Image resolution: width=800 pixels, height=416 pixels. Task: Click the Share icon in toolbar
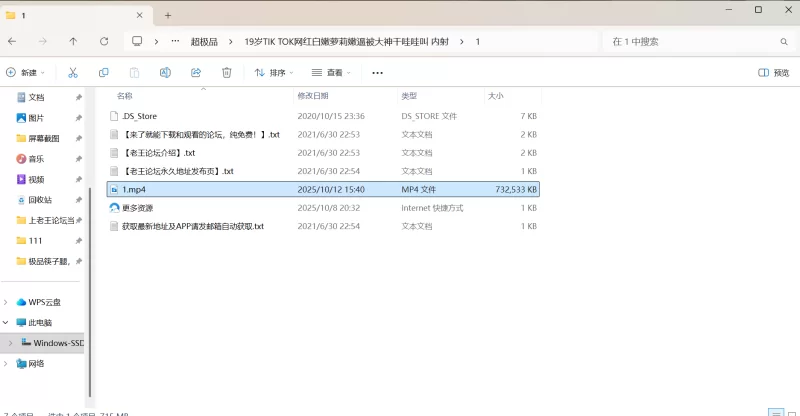coord(196,72)
